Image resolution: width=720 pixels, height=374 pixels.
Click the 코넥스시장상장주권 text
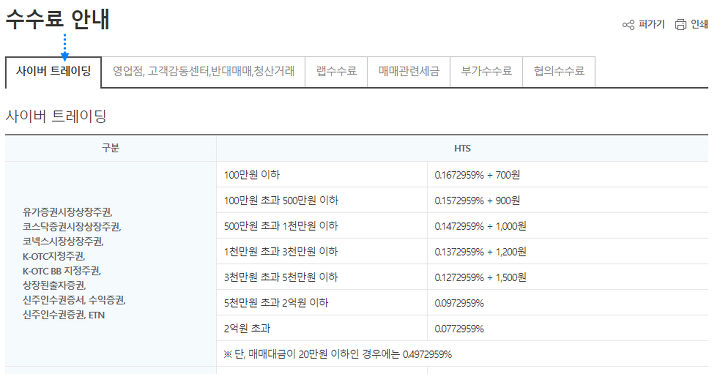(x=63, y=242)
